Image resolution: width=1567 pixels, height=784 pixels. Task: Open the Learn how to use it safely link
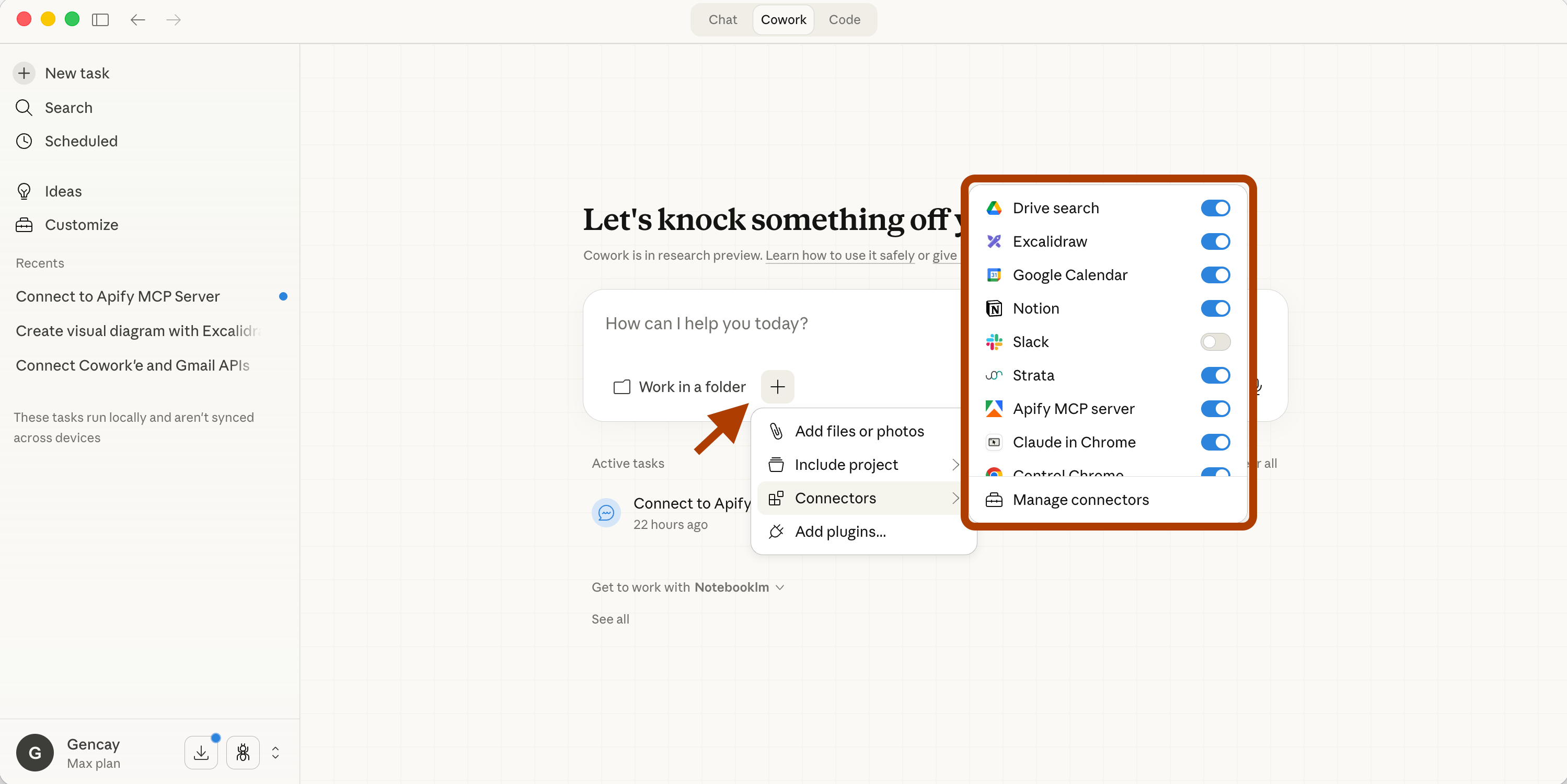pyautogui.click(x=839, y=256)
